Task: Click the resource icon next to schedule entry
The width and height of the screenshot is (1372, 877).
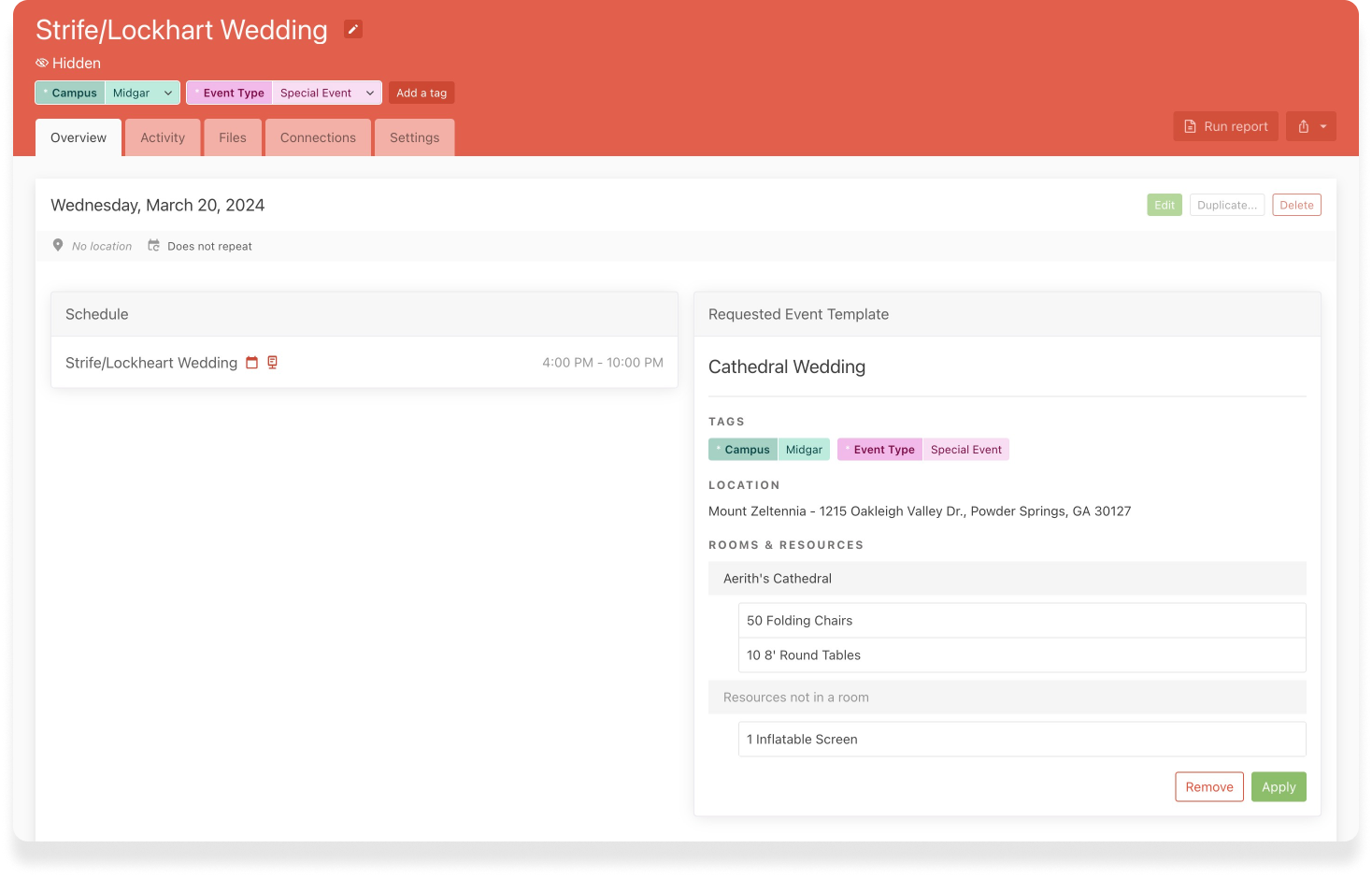Action: [272, 363]
